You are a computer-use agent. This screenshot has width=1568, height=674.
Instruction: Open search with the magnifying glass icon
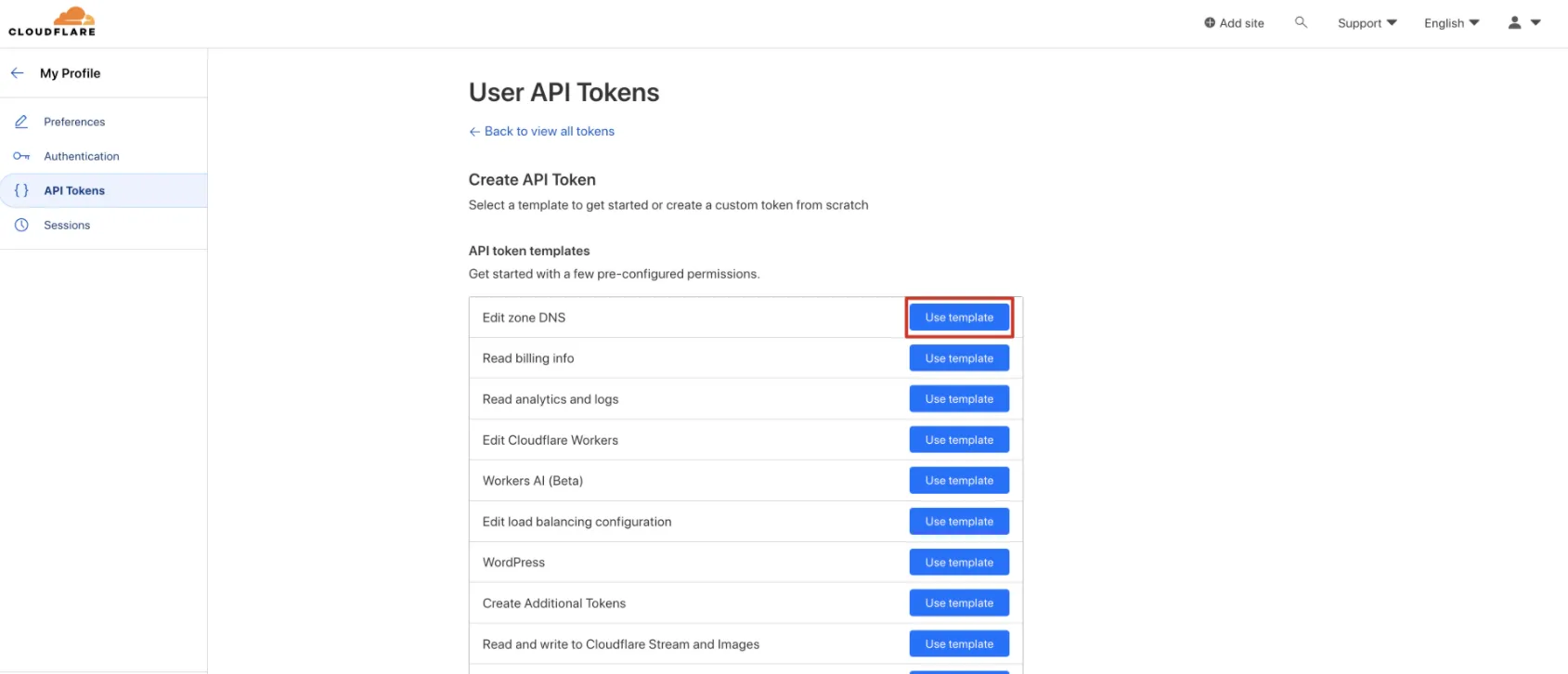click(1301, 22)
